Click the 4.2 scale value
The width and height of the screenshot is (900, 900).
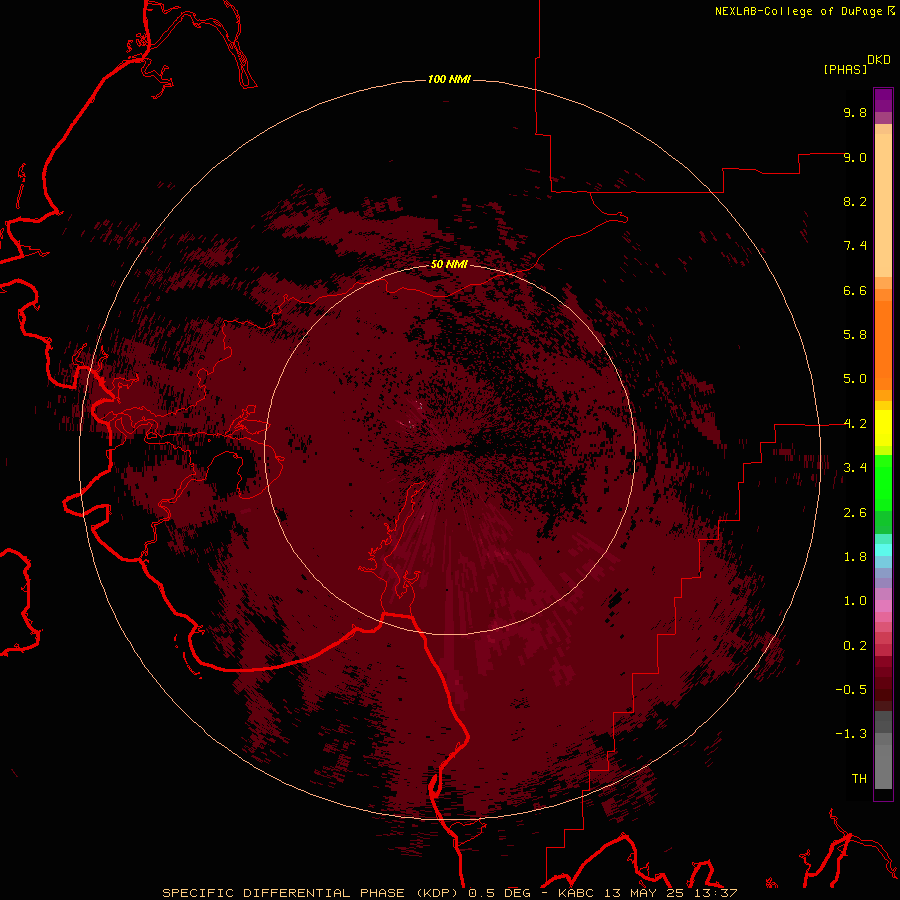coord(855,424)
